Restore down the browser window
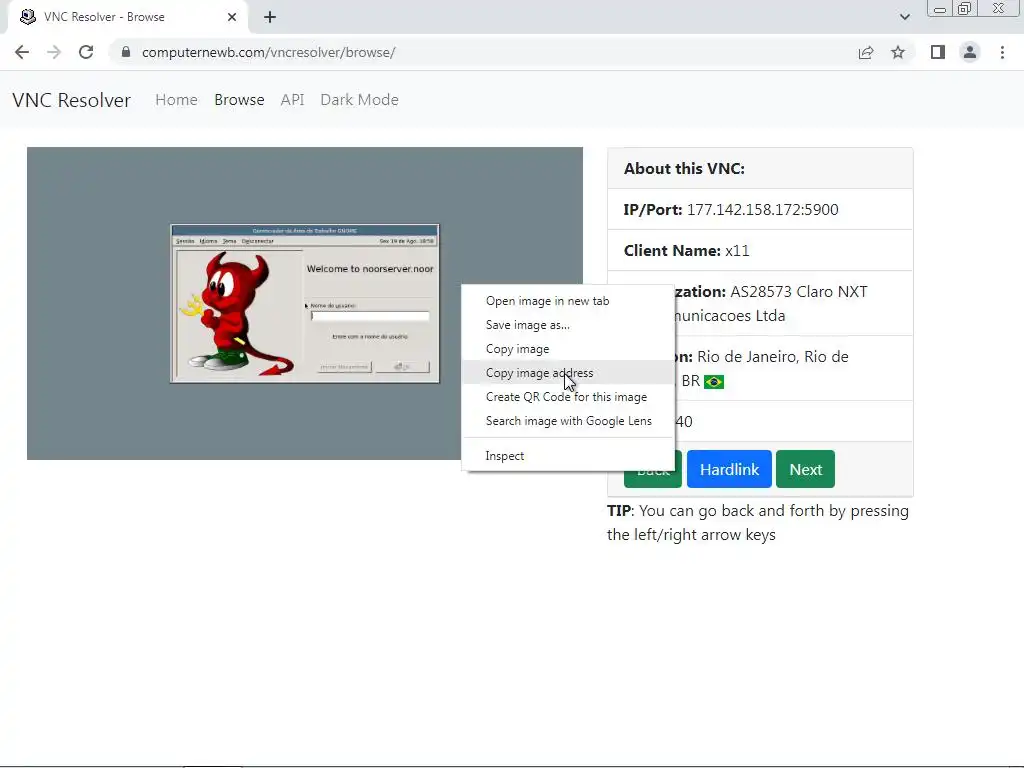1024x768 pixels. [x=964, y=9]
